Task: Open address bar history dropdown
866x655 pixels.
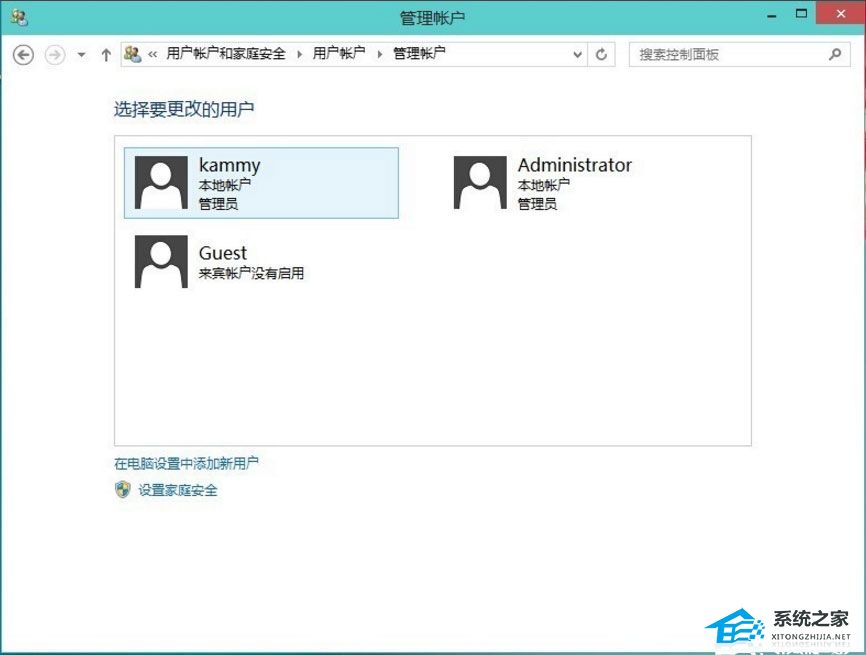Action: coord(577,55)
